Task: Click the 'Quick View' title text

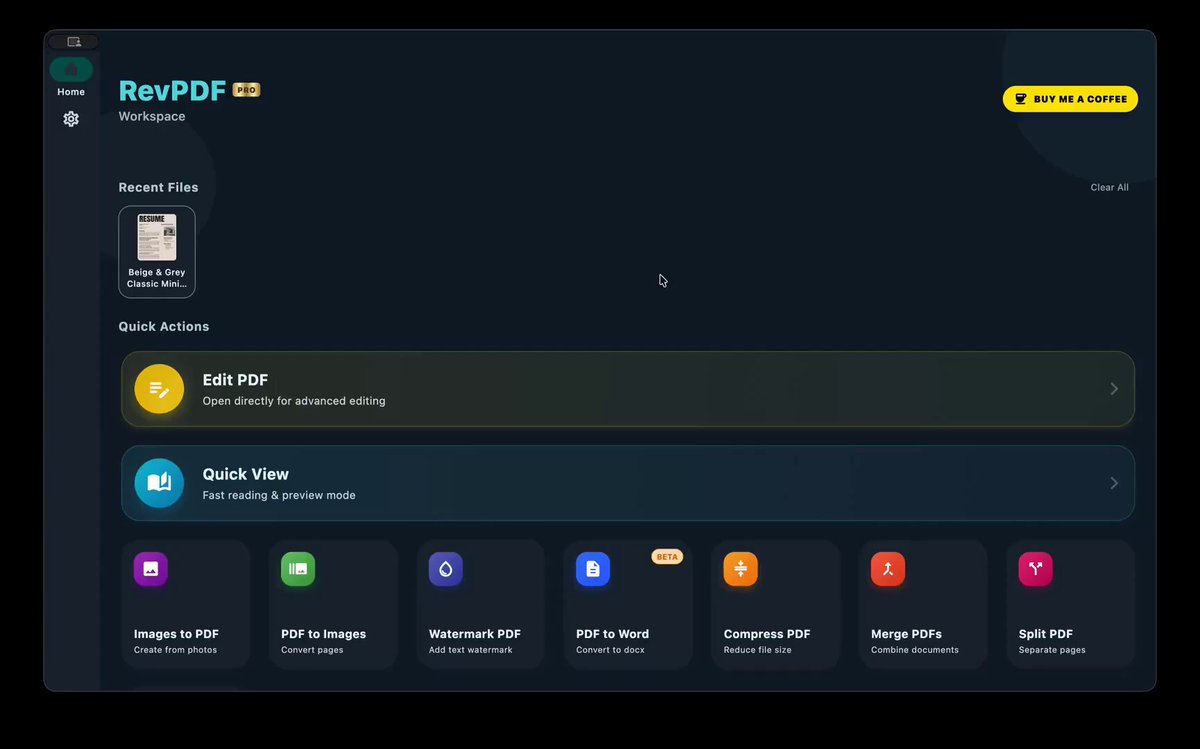Action: [x=246, y=474]
